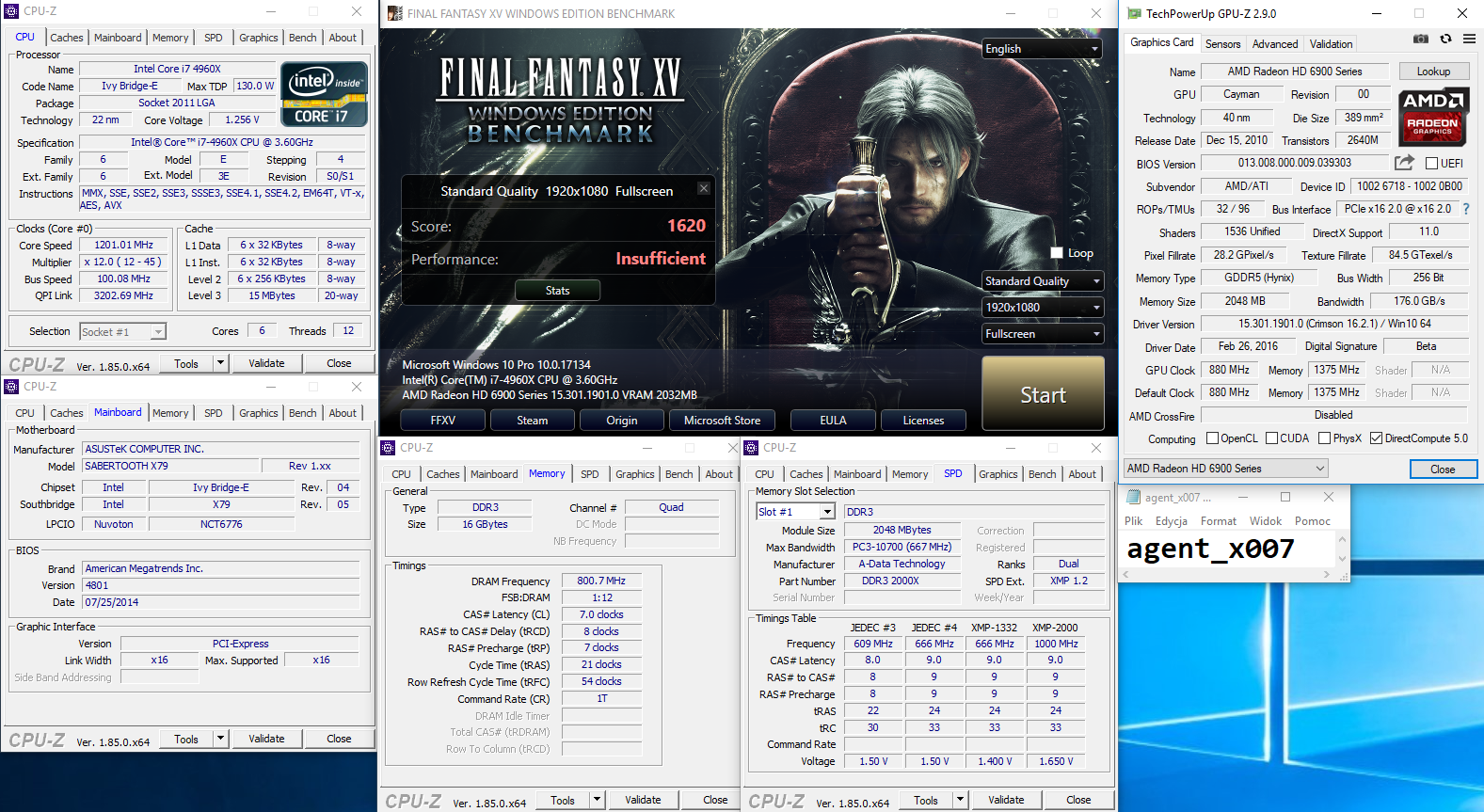Viewport: 1484px width, 812px height.
Task: Click the SABERTOOTH X79 model field
Action: tap(170, 466)
